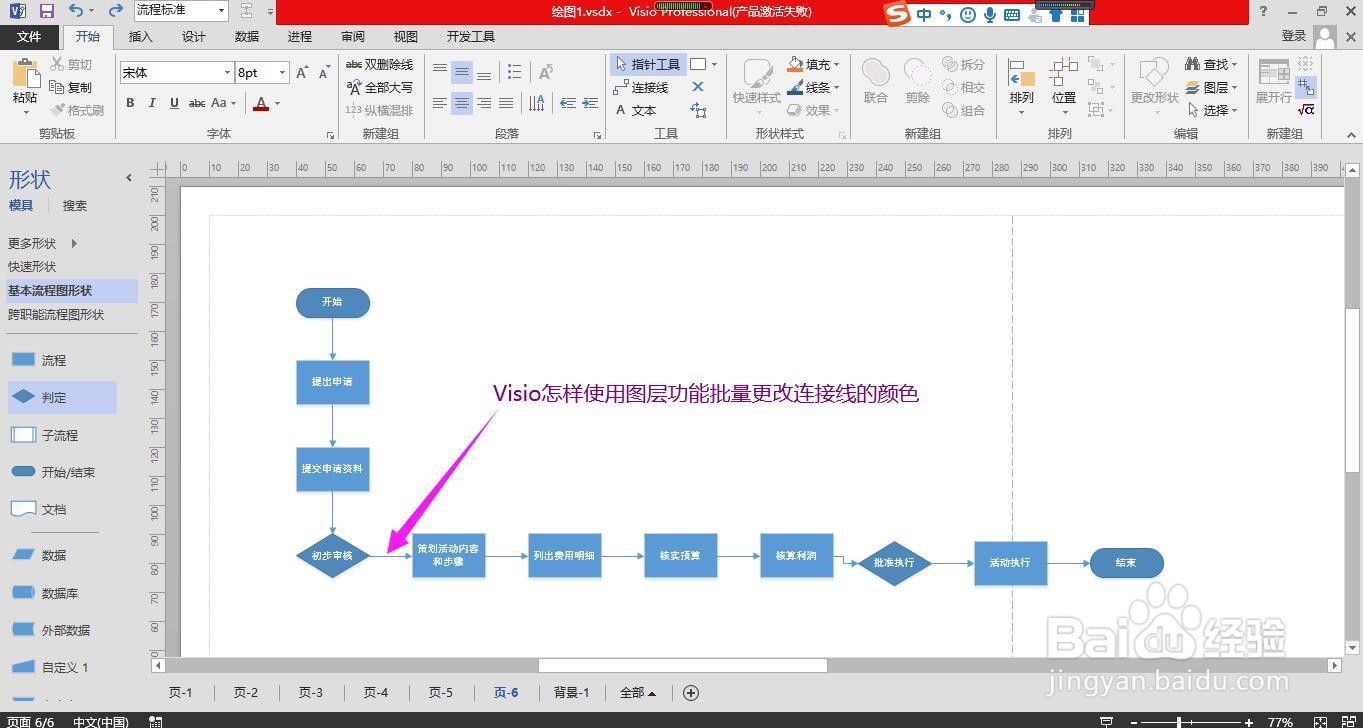1363x728 pixels.
Task: Add a new page with the plus button
Action: point(690,692)
